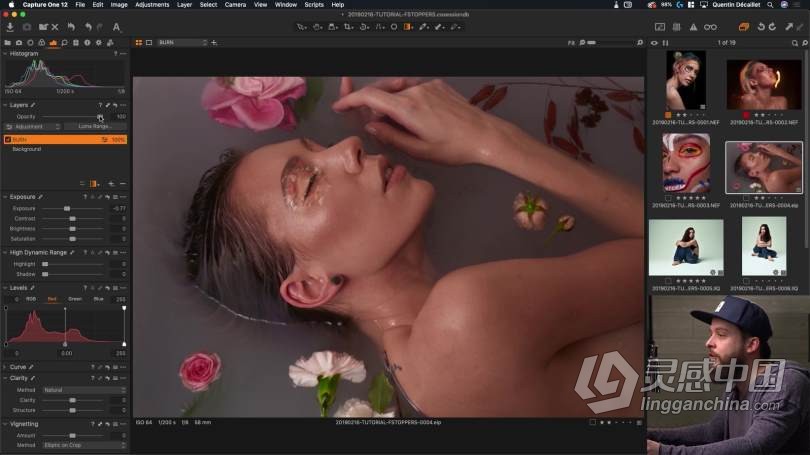The image size is (810, 455).
Task: Select the Crop cursor tool
Action: tap(349, 27)
